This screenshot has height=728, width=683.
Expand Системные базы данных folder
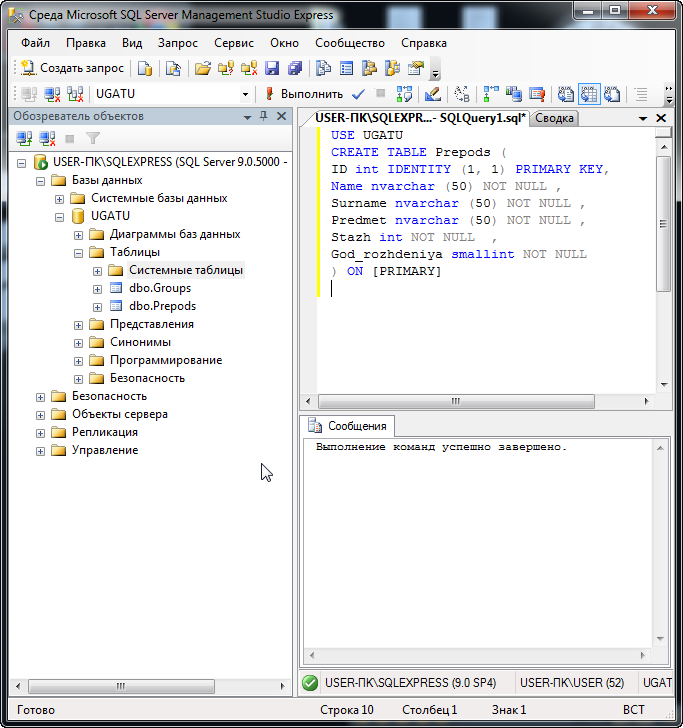[59, 199]
